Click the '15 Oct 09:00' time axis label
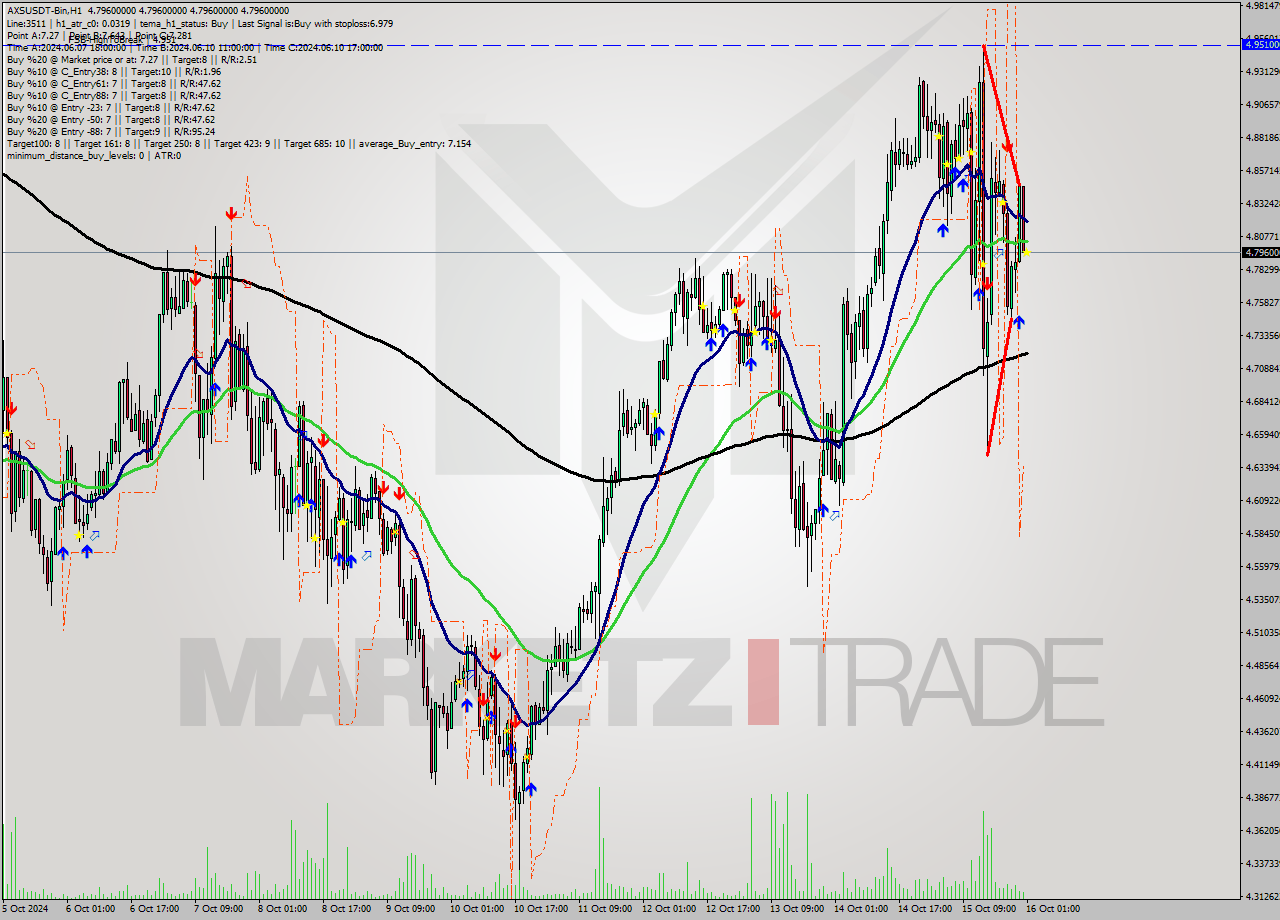Viewport: 1280px width, 920px height. click(x=990, y=909)
